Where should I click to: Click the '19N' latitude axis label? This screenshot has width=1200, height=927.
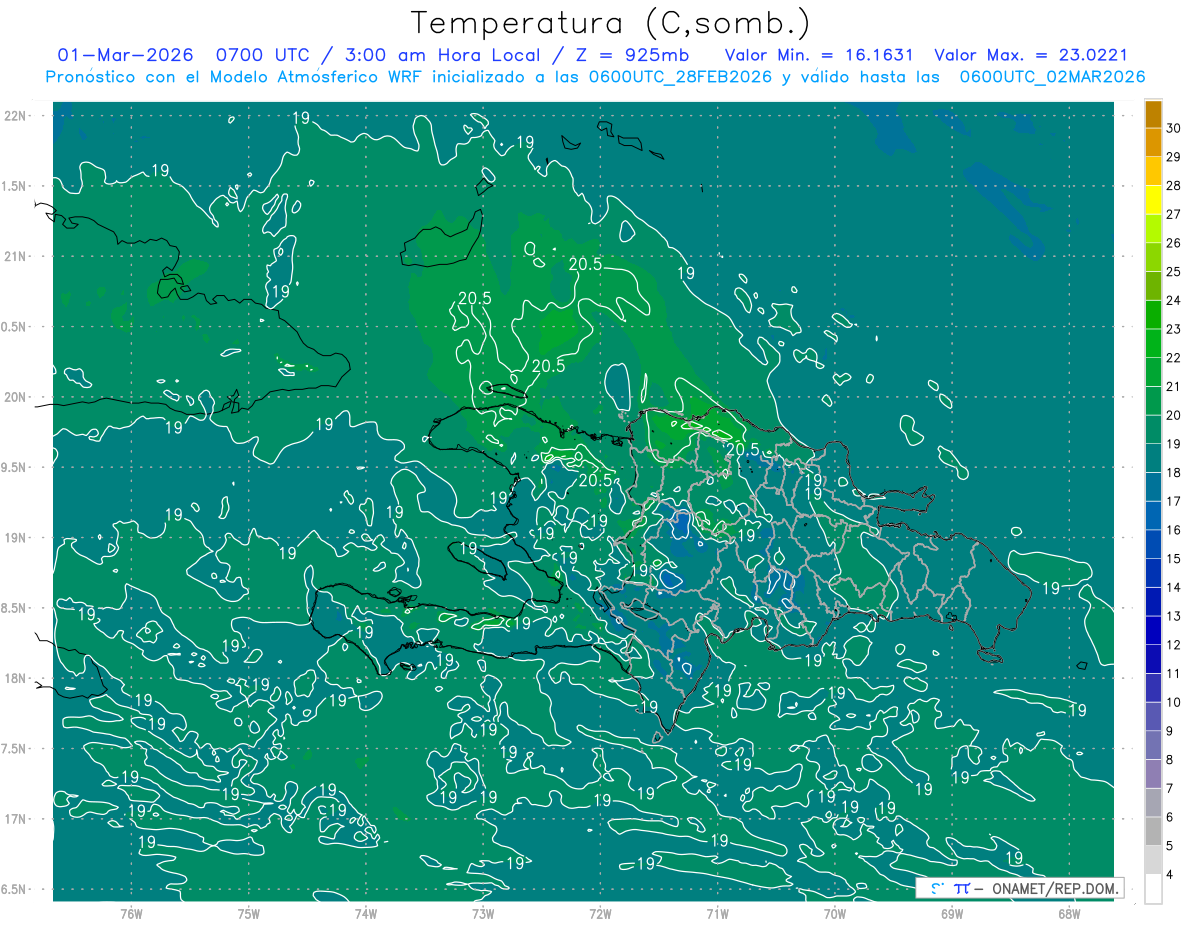[x=17, y=538]
